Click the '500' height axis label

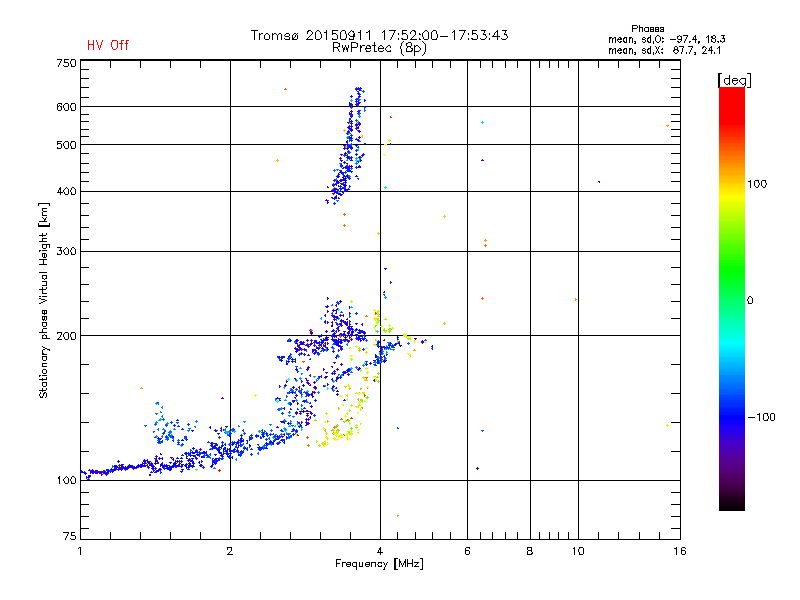pyautogui.click(x=66, y=145)
